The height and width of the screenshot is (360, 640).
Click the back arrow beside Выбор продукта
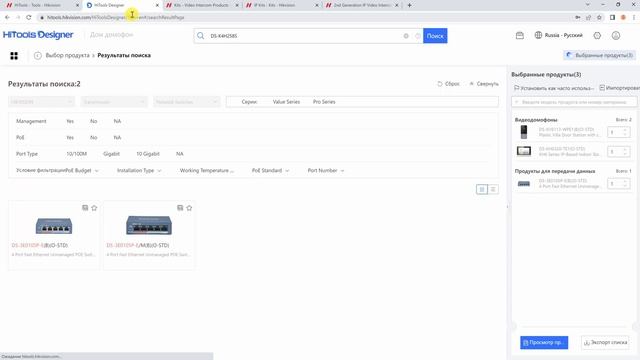point(38,56)
